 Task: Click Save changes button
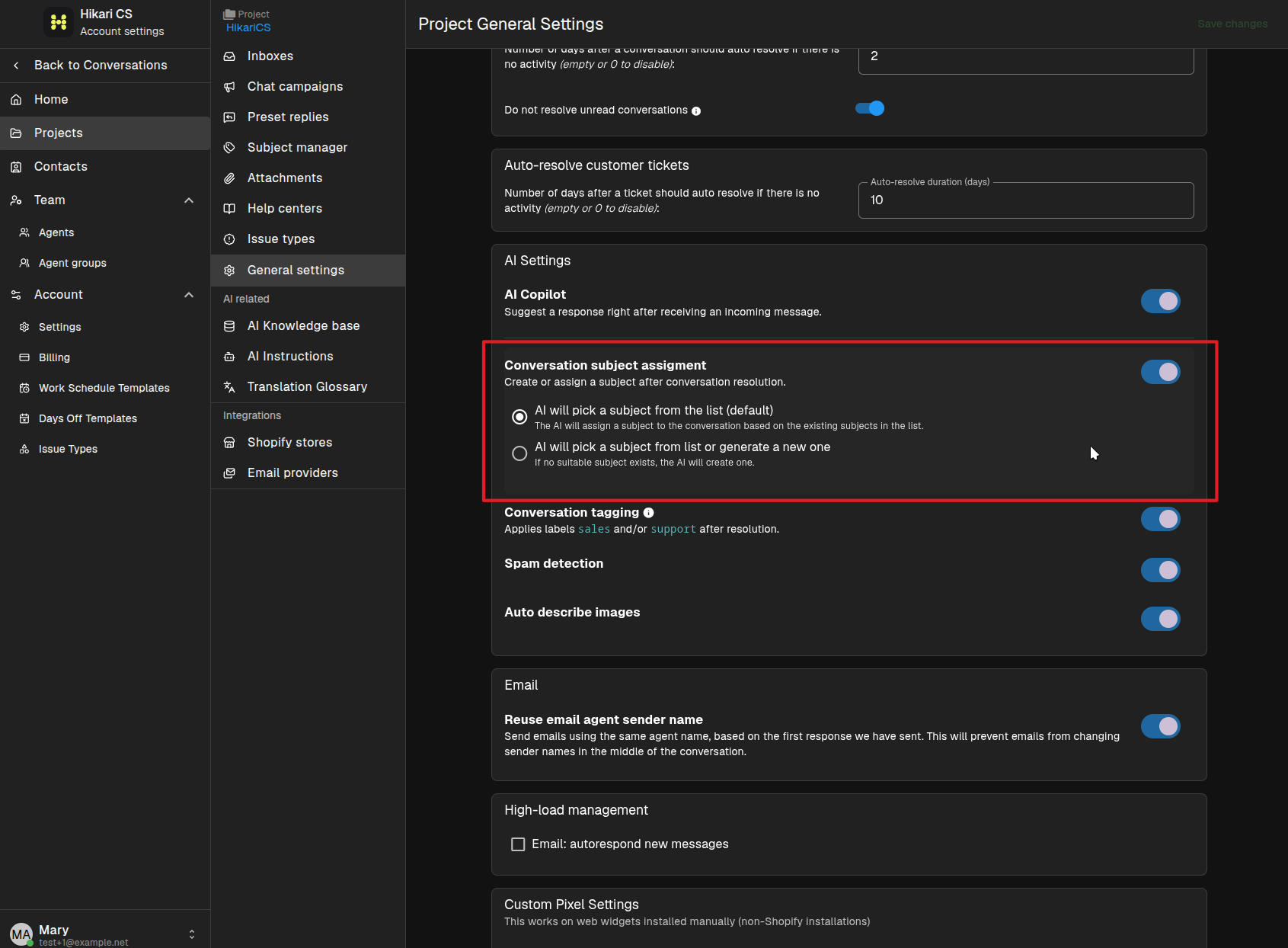click(1232, 24)
